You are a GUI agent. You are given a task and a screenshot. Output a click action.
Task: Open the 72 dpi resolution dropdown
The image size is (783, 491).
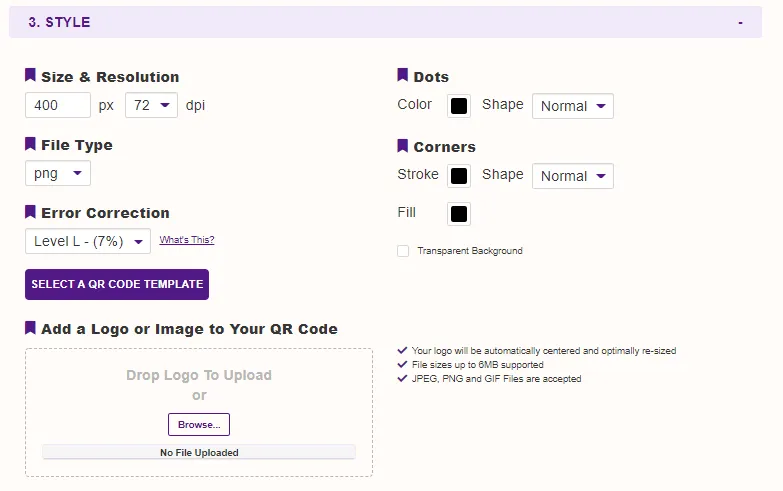pyautogui.click(x=151, y=105)
